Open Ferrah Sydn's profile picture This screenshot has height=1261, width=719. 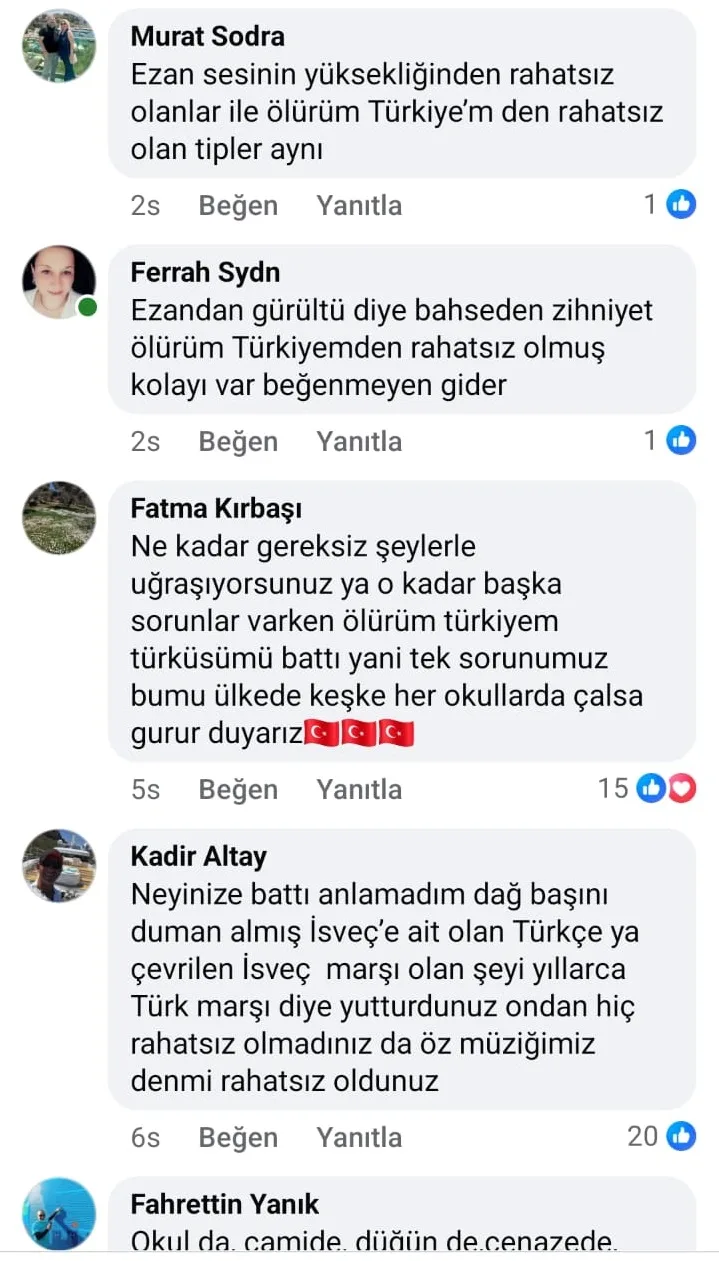coord(59,282)
